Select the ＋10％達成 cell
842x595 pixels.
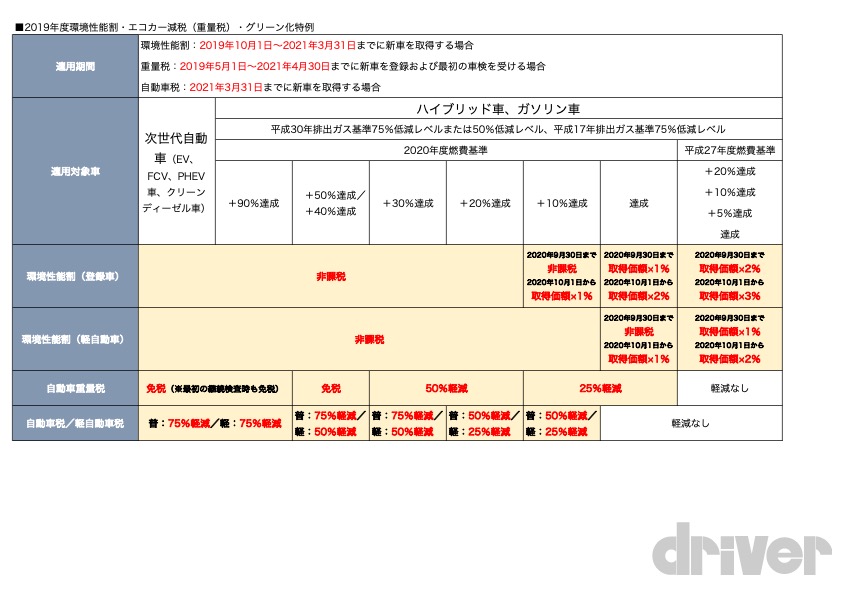tap(560, 201)
